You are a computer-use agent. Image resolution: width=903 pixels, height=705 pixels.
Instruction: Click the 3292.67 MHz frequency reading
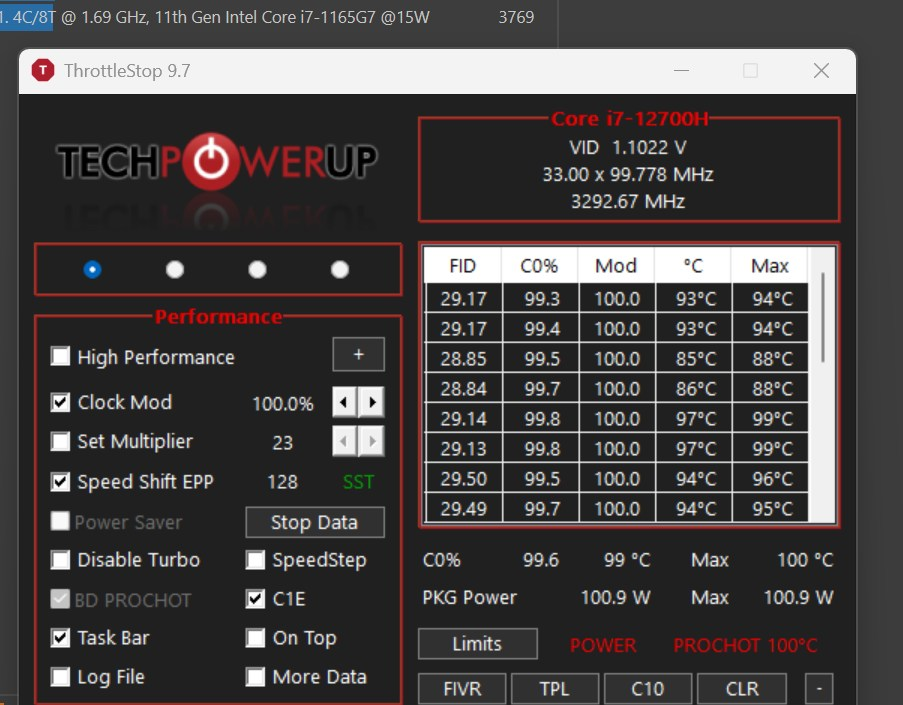point(628,202)
